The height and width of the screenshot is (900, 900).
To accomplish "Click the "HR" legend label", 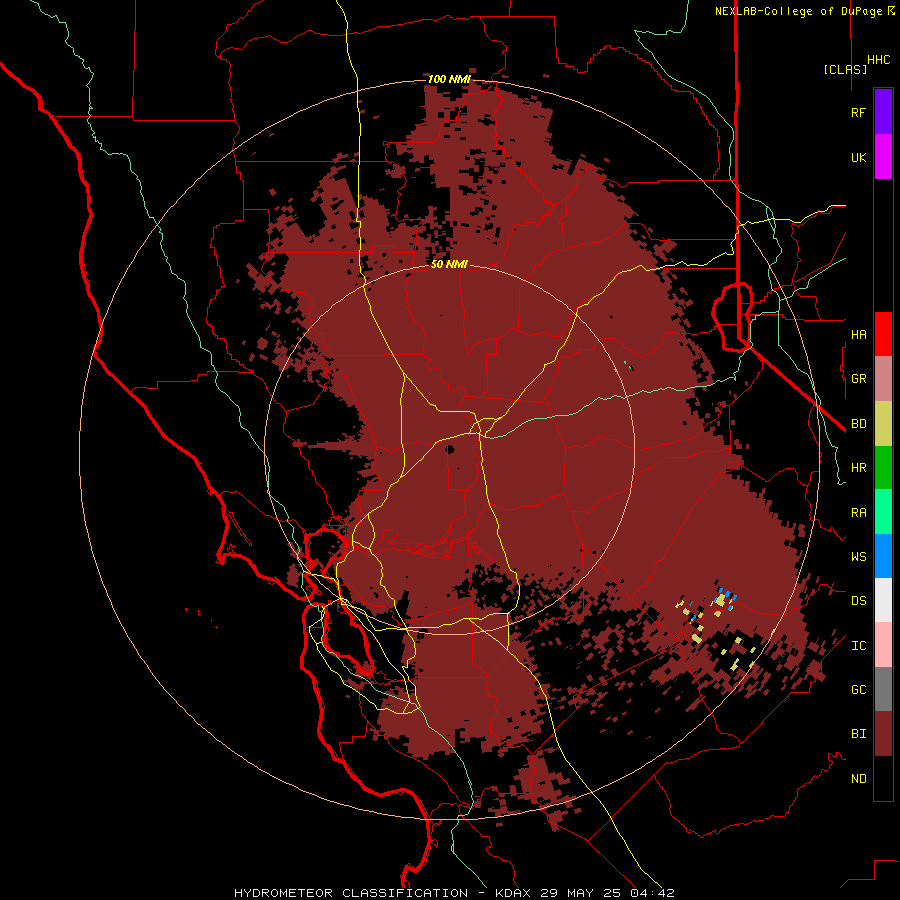I will click(858, 468).
